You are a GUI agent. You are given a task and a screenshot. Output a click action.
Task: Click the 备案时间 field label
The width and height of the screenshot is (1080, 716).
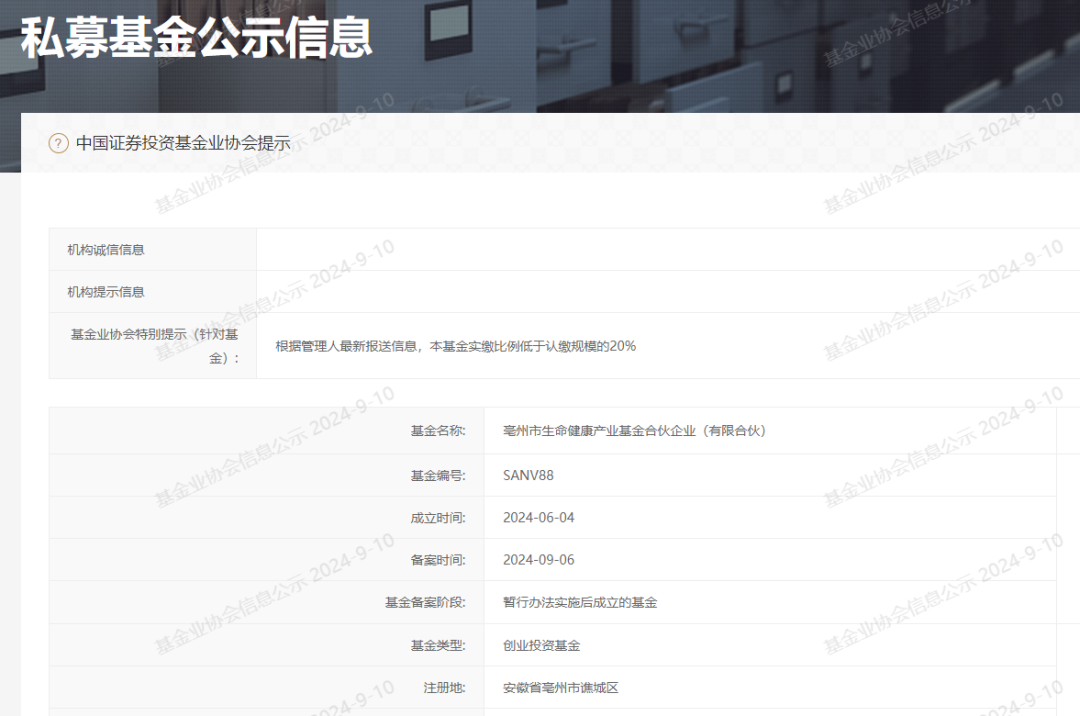(438, 560)
